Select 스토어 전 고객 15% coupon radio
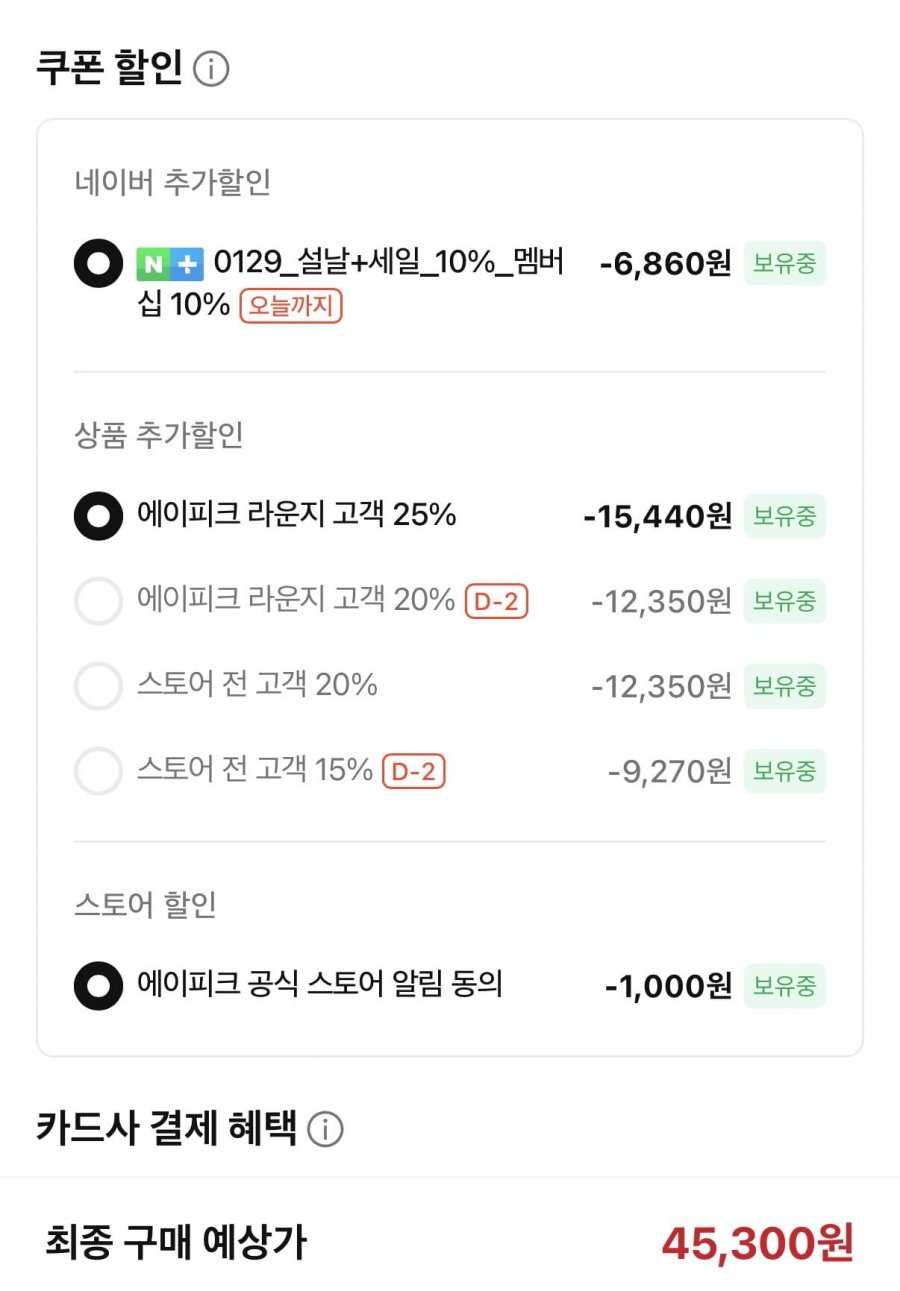 98,771
